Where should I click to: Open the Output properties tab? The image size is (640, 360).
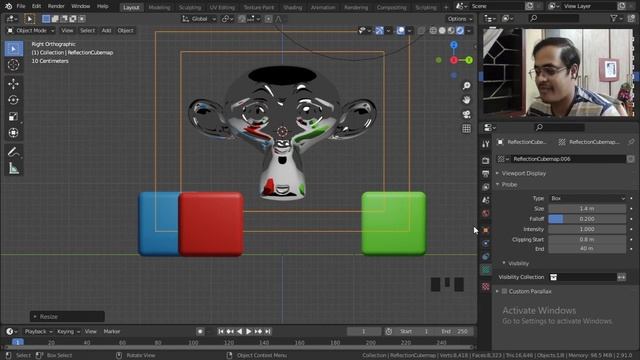point(485,174)
